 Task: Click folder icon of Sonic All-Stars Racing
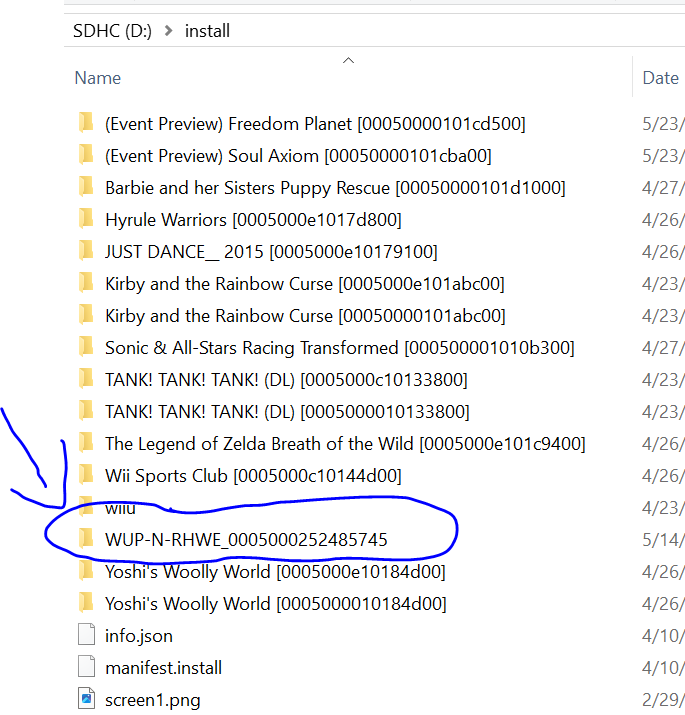tap(86, 347)
